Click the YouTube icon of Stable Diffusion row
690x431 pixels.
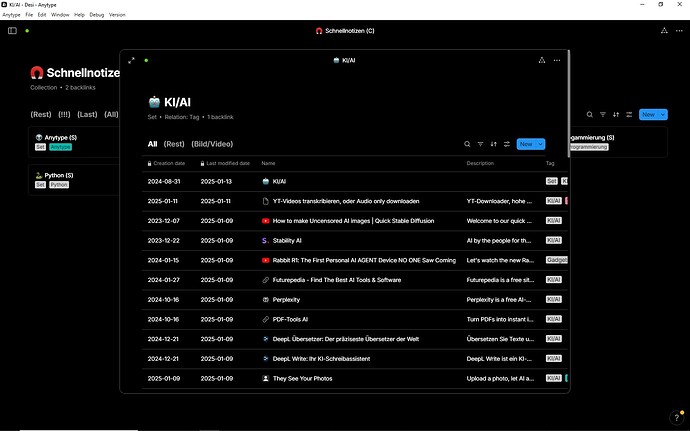[265, 221]
